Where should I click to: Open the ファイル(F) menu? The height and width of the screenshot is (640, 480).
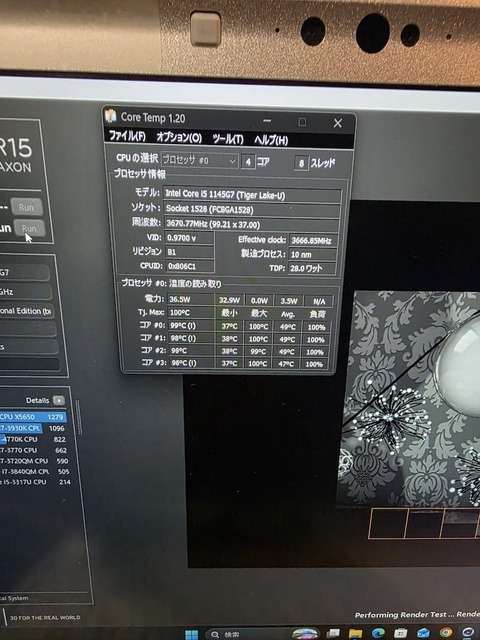[x=127, y=136]
